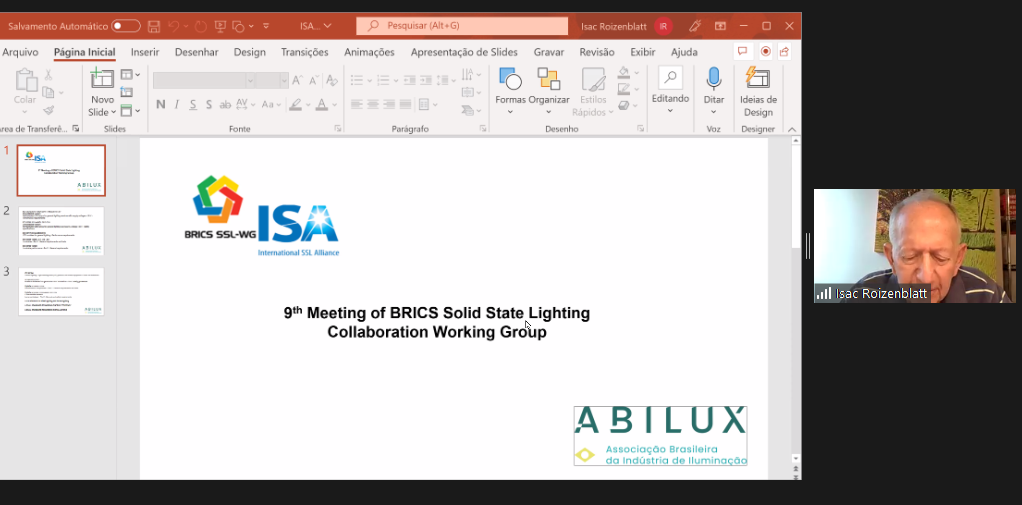Toggle underline S formatting button
The width and height of the screenshot is (1022, 505).
(193, 104)
